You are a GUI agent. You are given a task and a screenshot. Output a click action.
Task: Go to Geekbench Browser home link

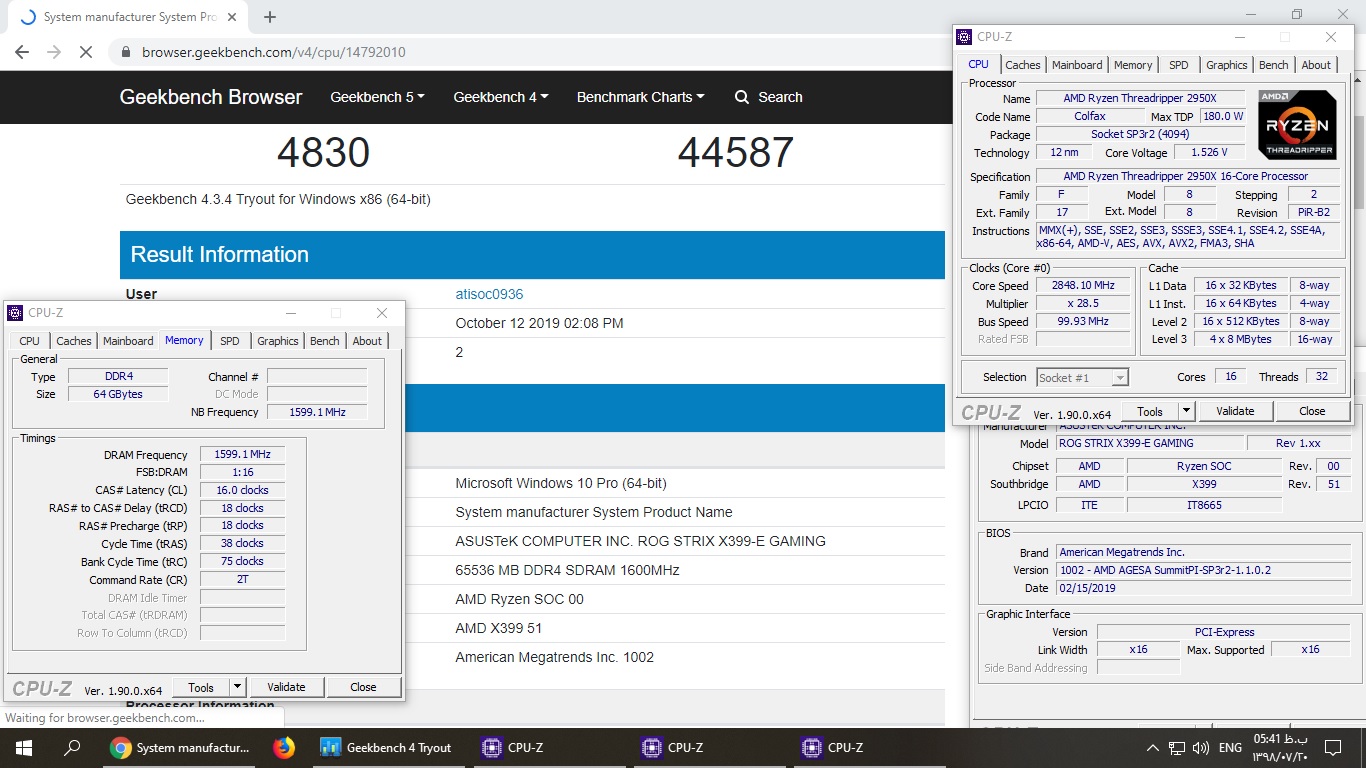(211, 97)
